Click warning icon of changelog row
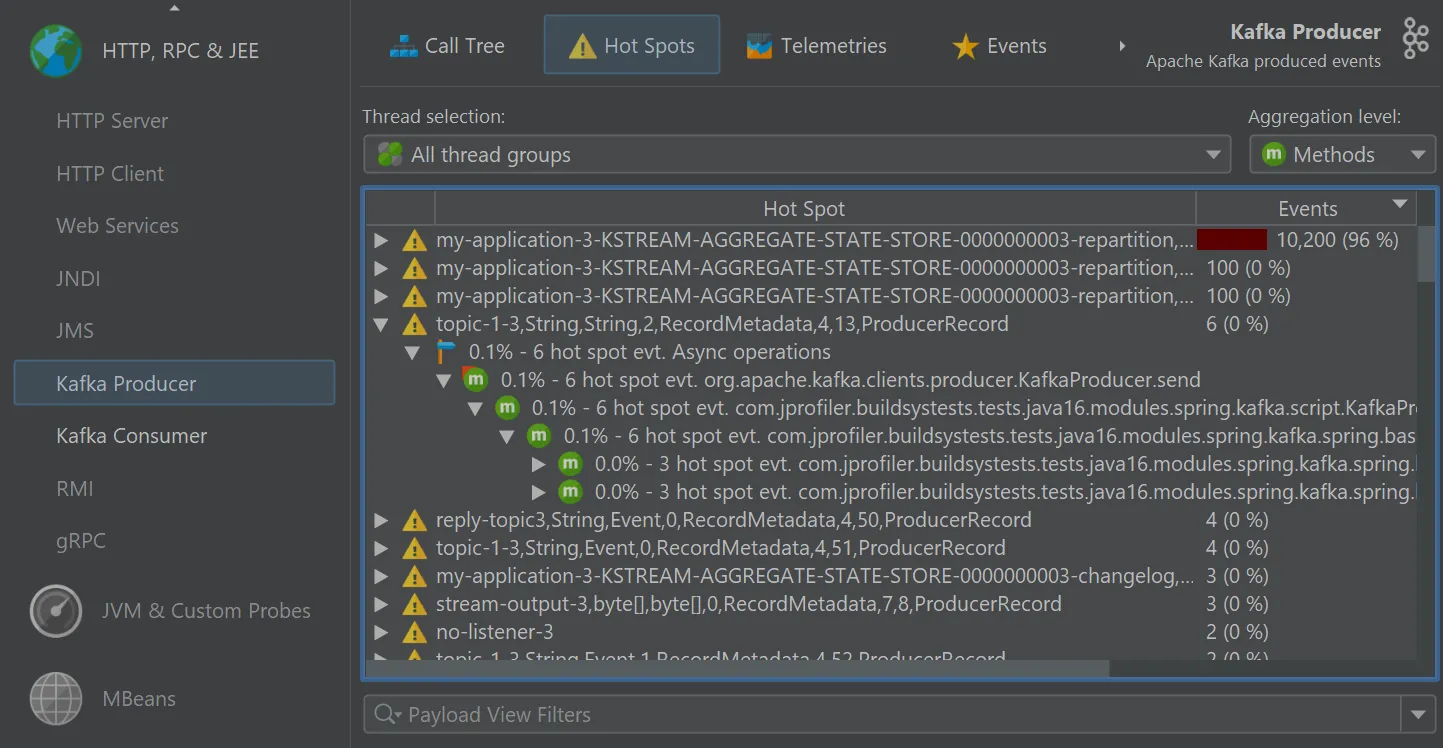 [x=414, y=576]
